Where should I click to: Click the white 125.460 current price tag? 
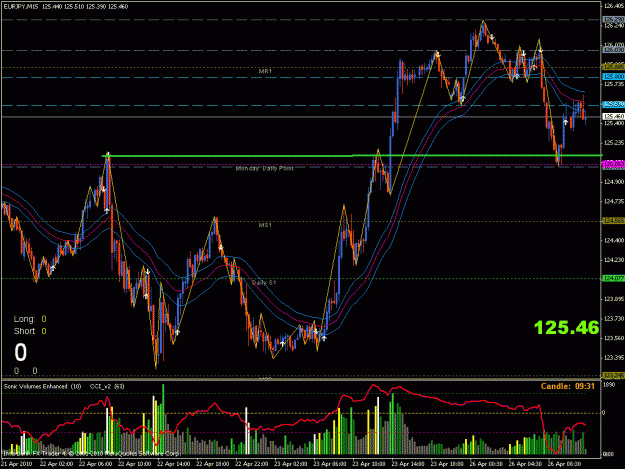click(613, 117)
